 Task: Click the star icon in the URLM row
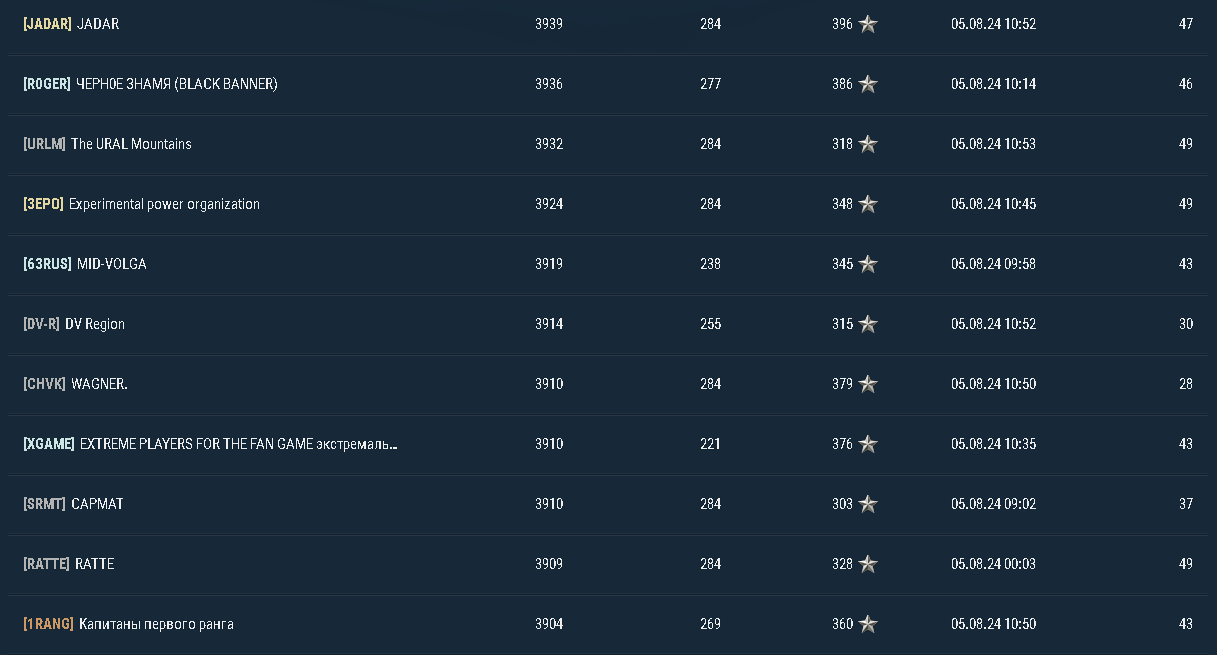pyautogui.click(x=868, y=144)
